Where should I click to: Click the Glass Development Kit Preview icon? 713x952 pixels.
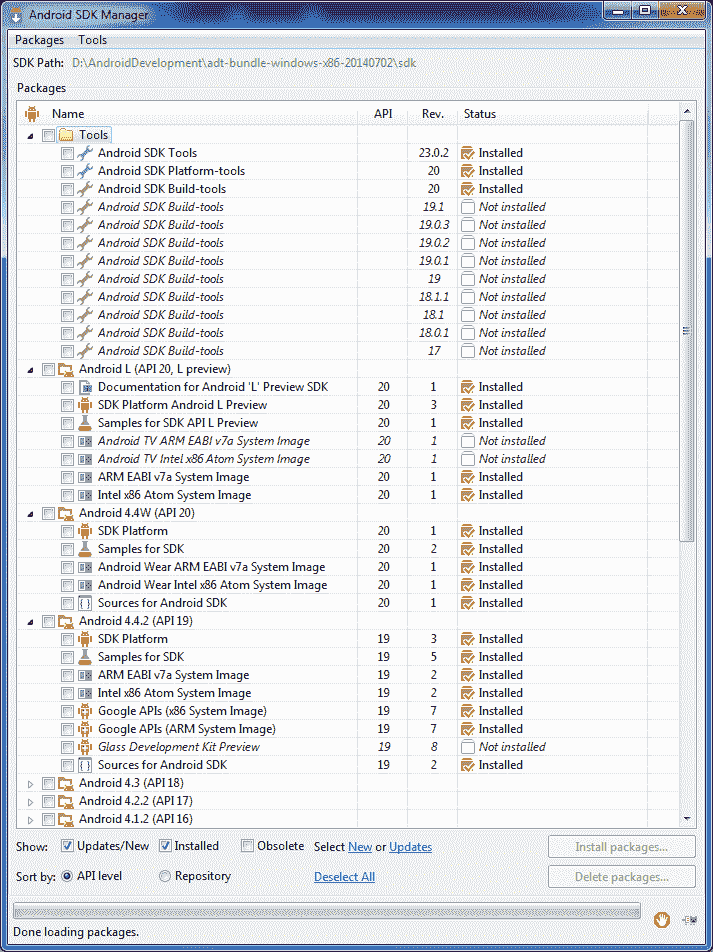point(85,747)
